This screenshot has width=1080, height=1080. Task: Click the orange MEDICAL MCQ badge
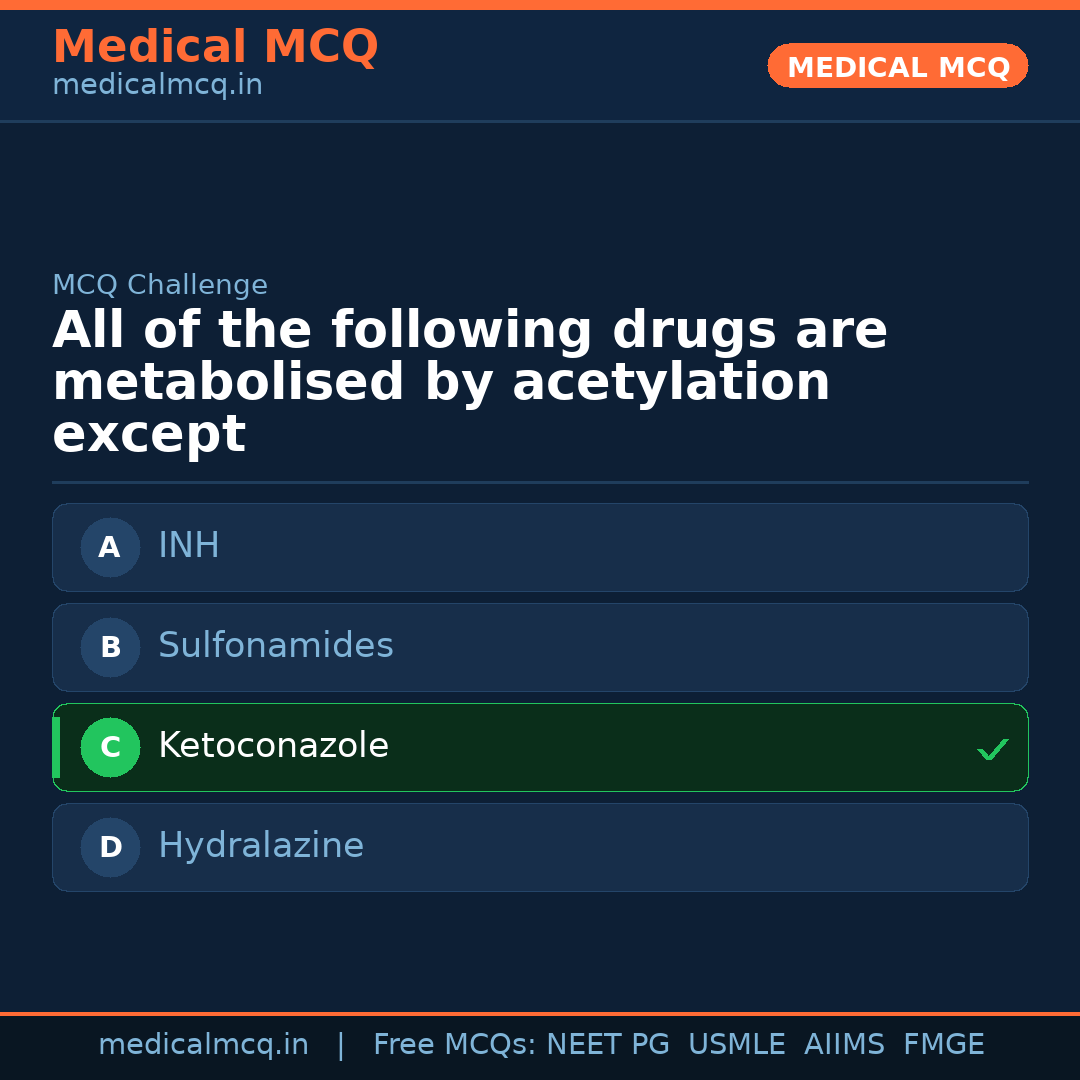click(x=897, y=67)
